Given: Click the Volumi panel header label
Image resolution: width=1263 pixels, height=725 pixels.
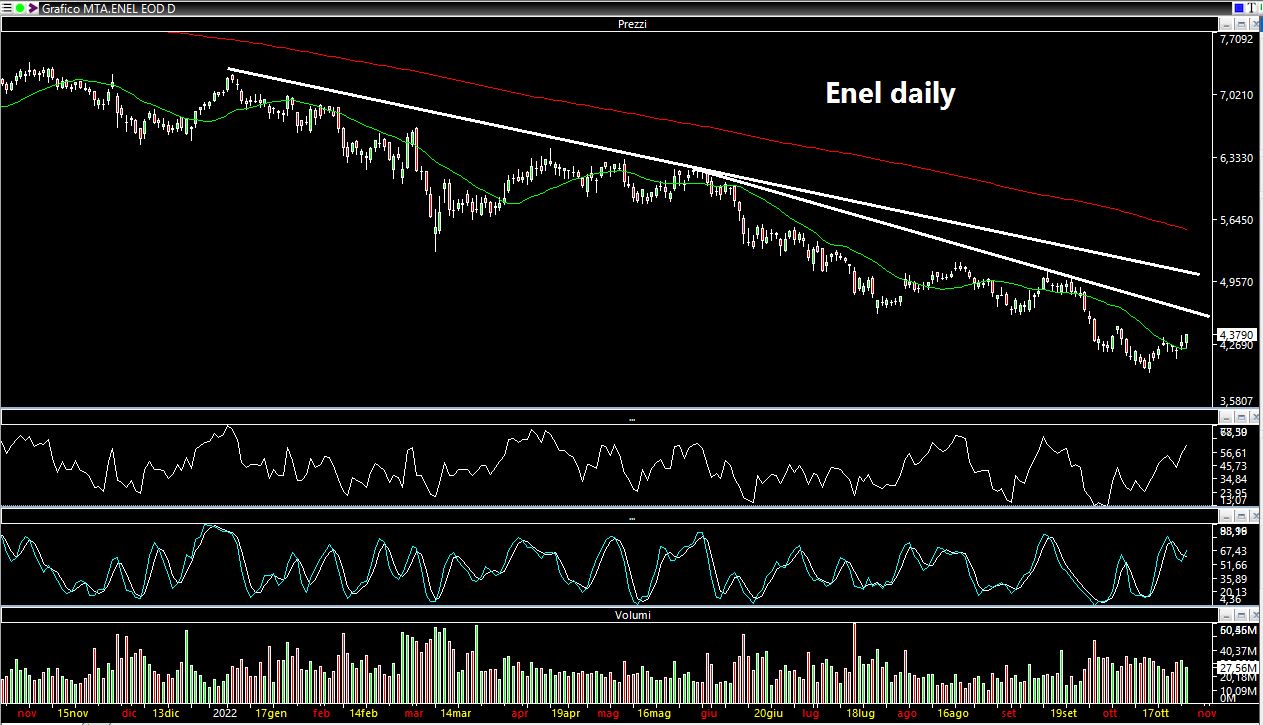Looking at the screenshot, I should click(632, 614).
